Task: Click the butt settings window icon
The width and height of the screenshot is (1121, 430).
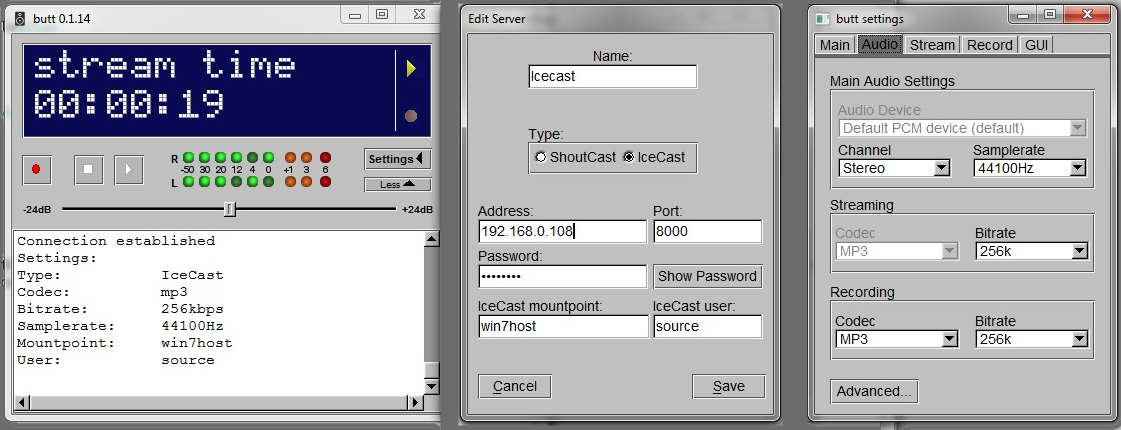Action: click(823, 19)
